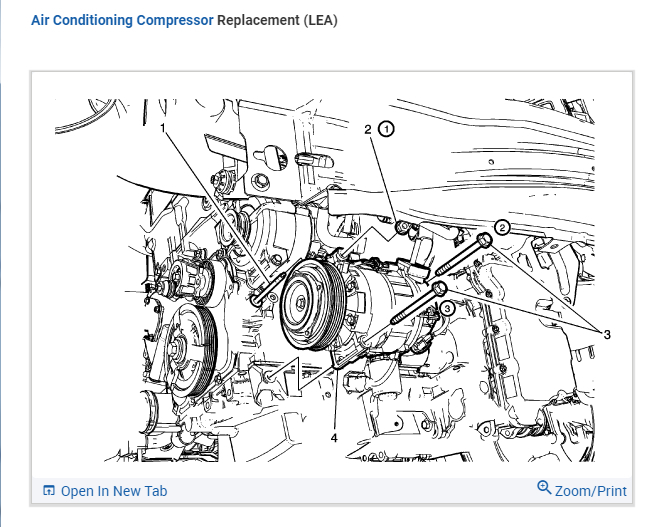The image size is (669, 527).
Task: Open the Air Conditioning Compressor link
Action: pos(122,20)
